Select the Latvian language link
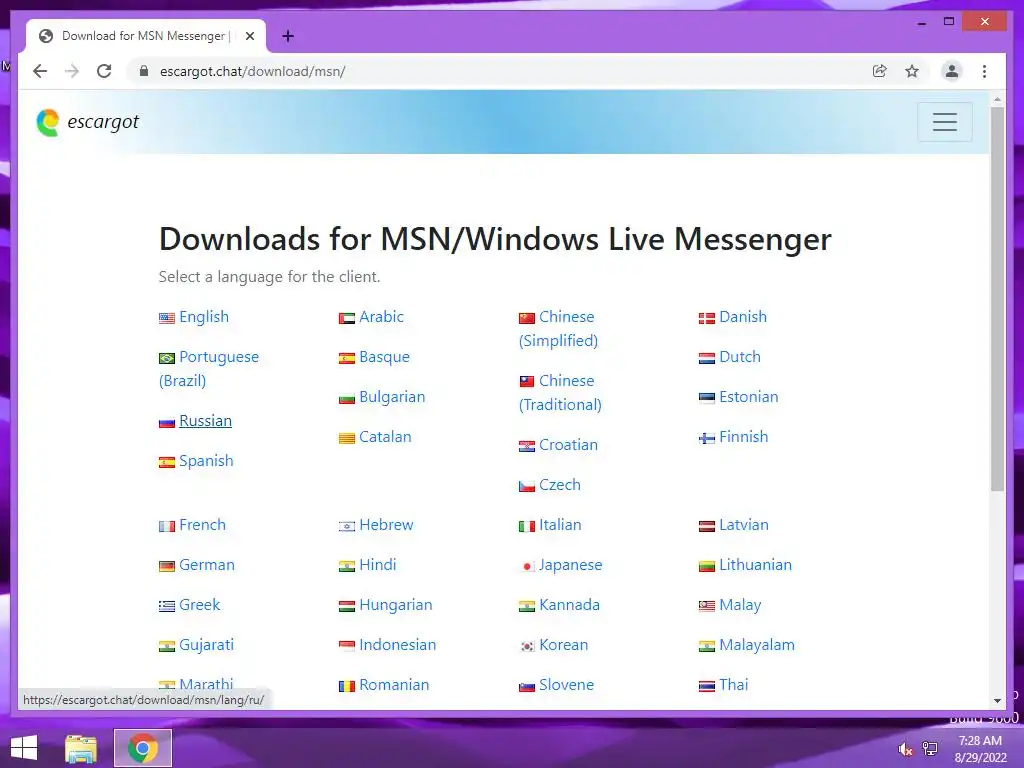This screenshot has height=768, width=1024. [x=744, y=524]
